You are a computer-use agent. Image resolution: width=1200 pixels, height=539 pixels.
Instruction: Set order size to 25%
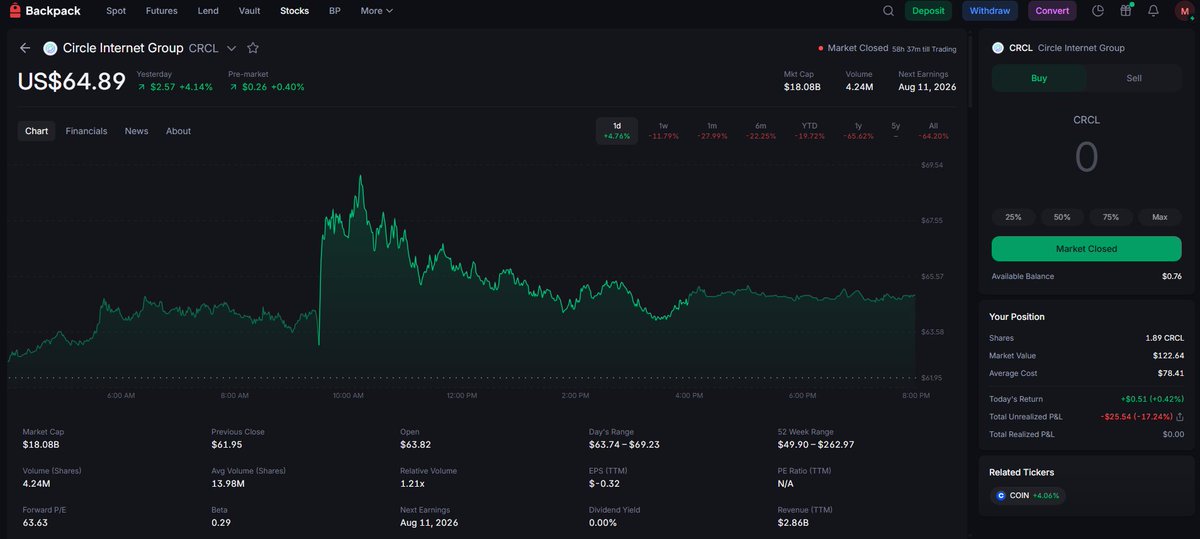pos(1013,217)
